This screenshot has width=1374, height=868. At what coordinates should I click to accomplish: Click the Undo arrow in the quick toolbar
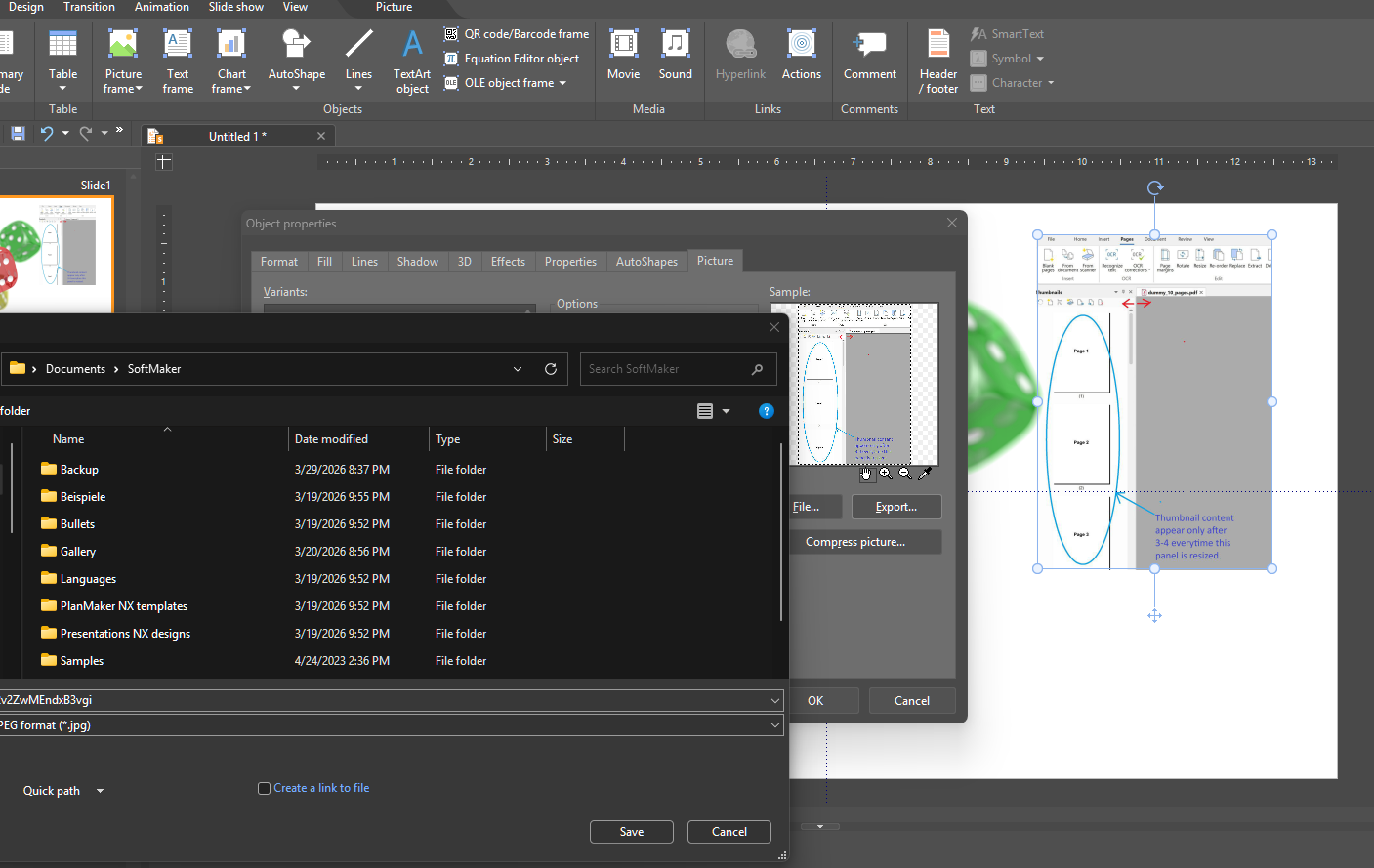[x=46, y=134]
